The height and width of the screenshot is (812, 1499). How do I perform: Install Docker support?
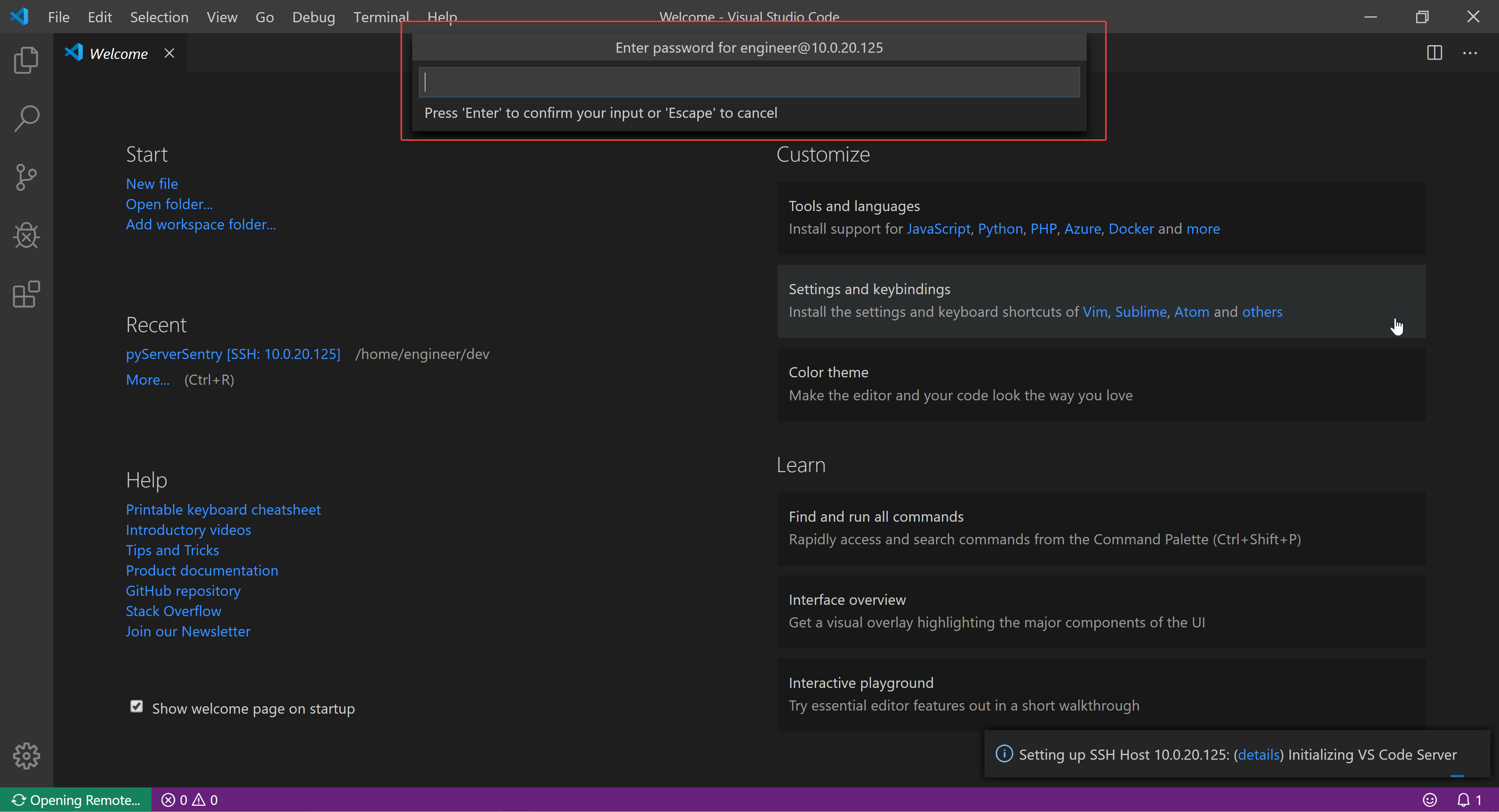pos(1130,229)
